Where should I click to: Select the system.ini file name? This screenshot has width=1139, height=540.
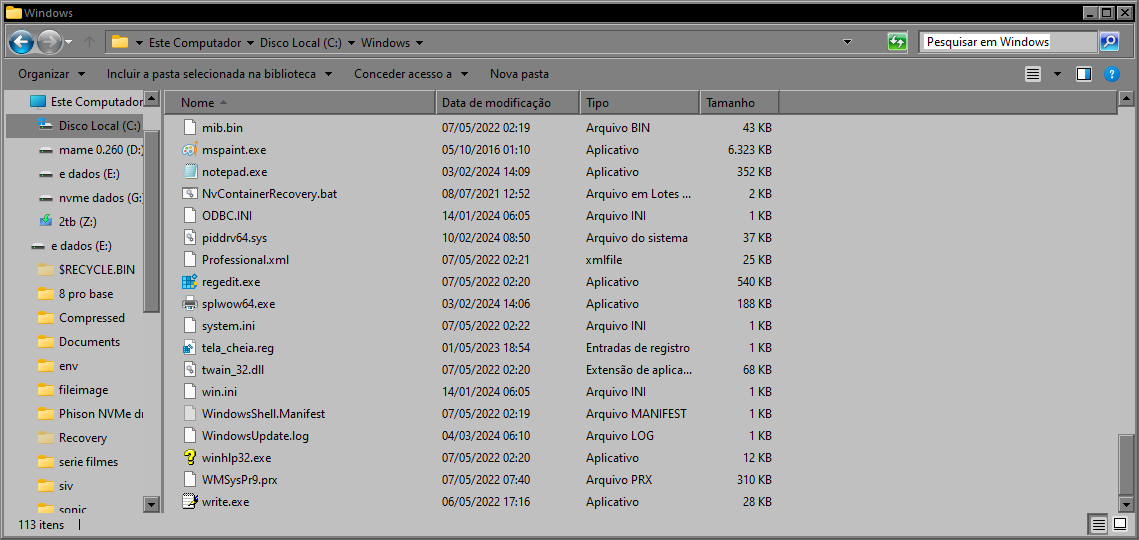click(229, 326)
